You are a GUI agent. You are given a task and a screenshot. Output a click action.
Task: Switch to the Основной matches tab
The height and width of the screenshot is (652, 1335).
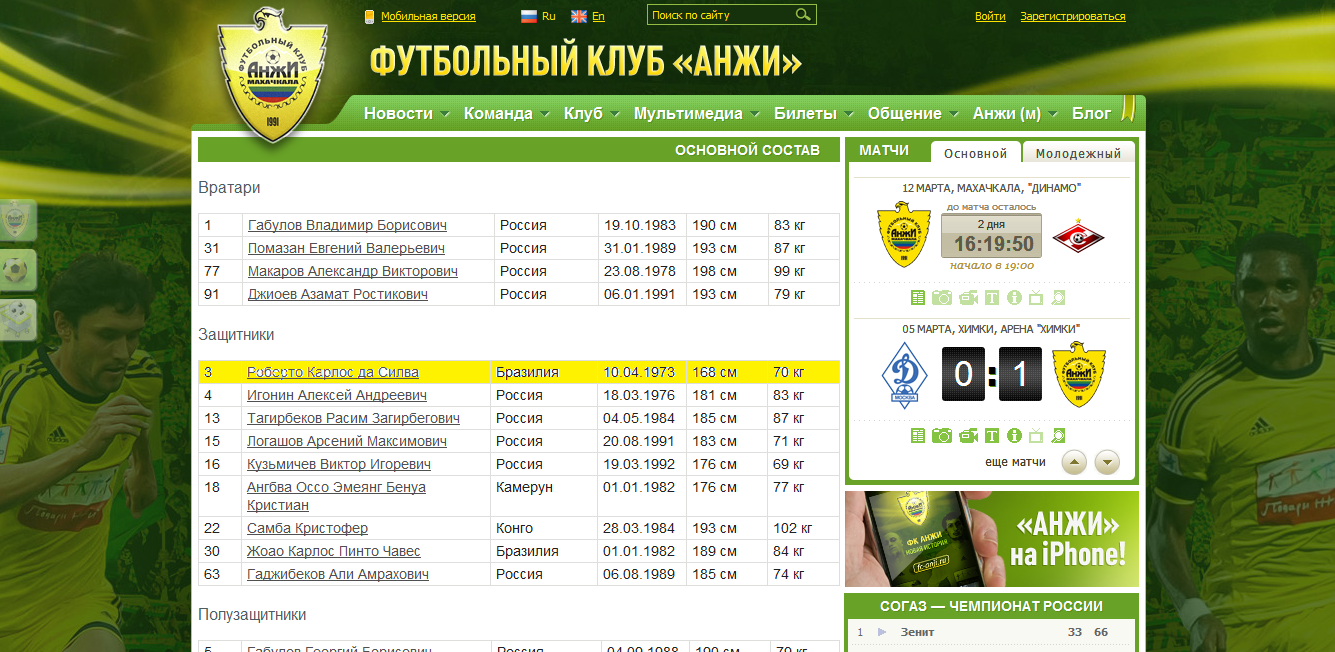pyautogui.click(x=975, y=153)
